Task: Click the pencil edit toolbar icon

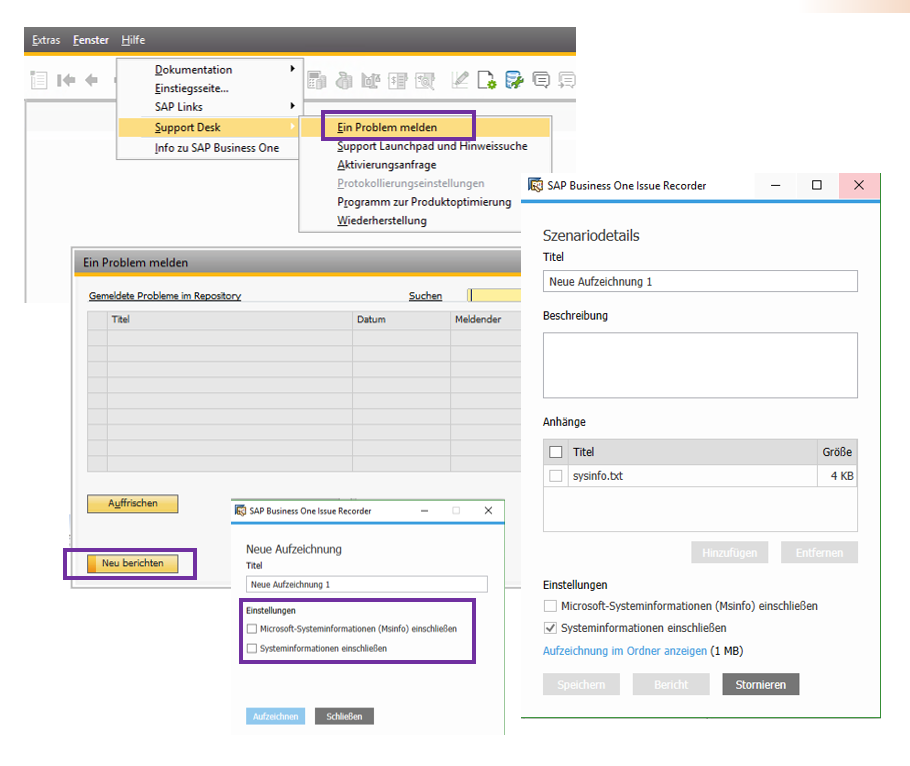Action: (x=460, y=80)
